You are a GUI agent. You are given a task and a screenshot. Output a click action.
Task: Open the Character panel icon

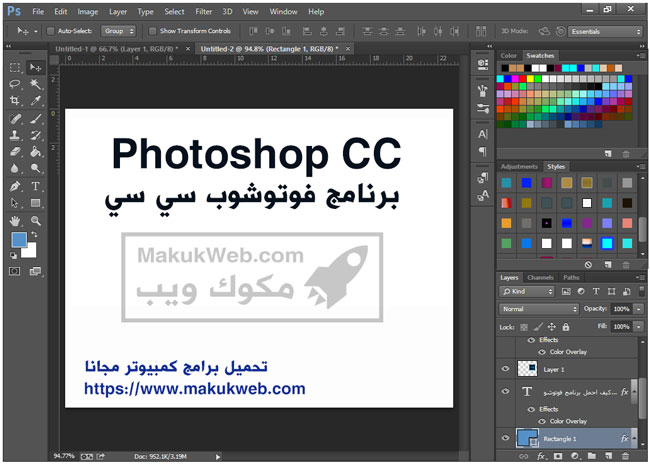[483, 134]
